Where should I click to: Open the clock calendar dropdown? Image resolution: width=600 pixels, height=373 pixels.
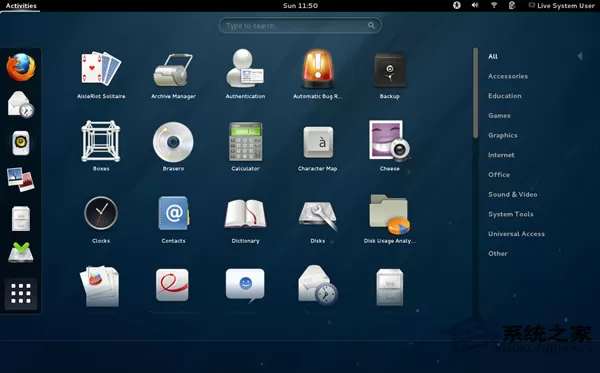[300, 5]
